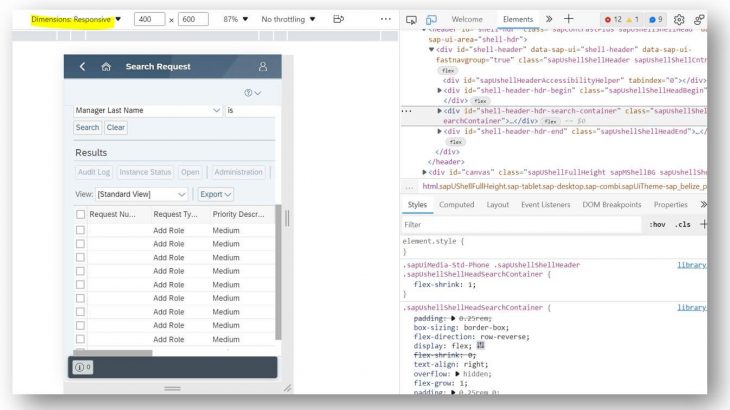Click the rotate device icon in toolbar
The image size is (730, 410).
pos(338,19)
